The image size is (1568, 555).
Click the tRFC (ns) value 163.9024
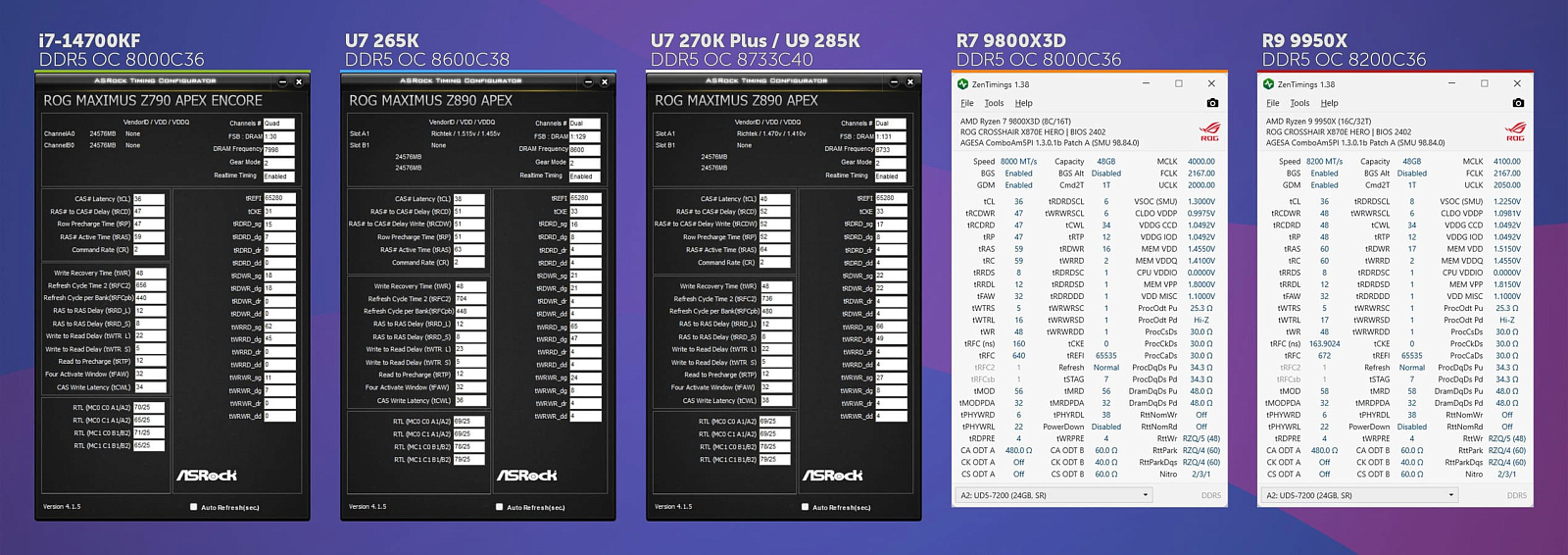click(x=1324, y=344)
